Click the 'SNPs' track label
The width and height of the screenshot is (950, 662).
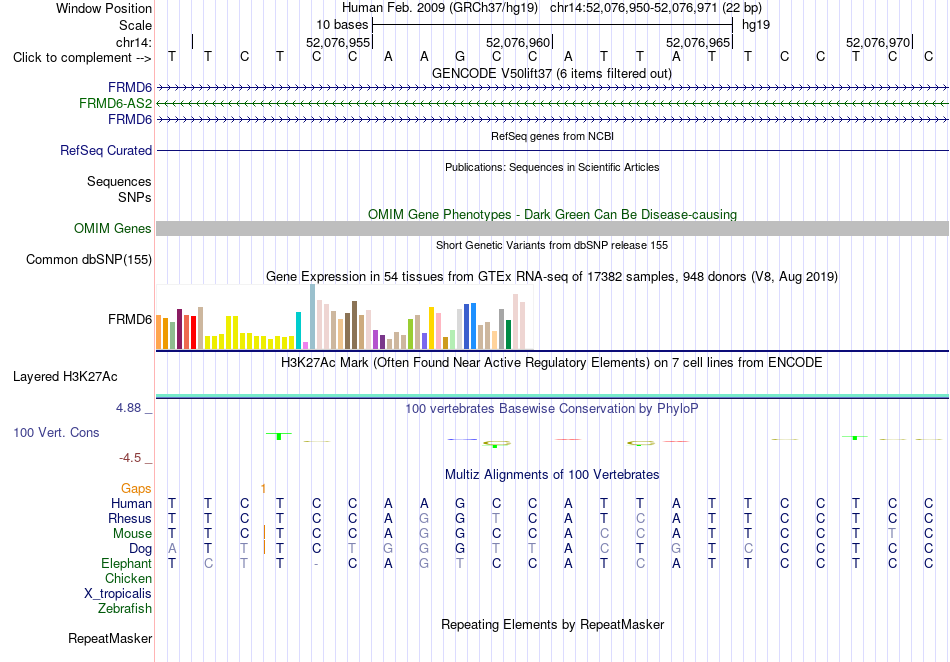click(x=135, y=197)
